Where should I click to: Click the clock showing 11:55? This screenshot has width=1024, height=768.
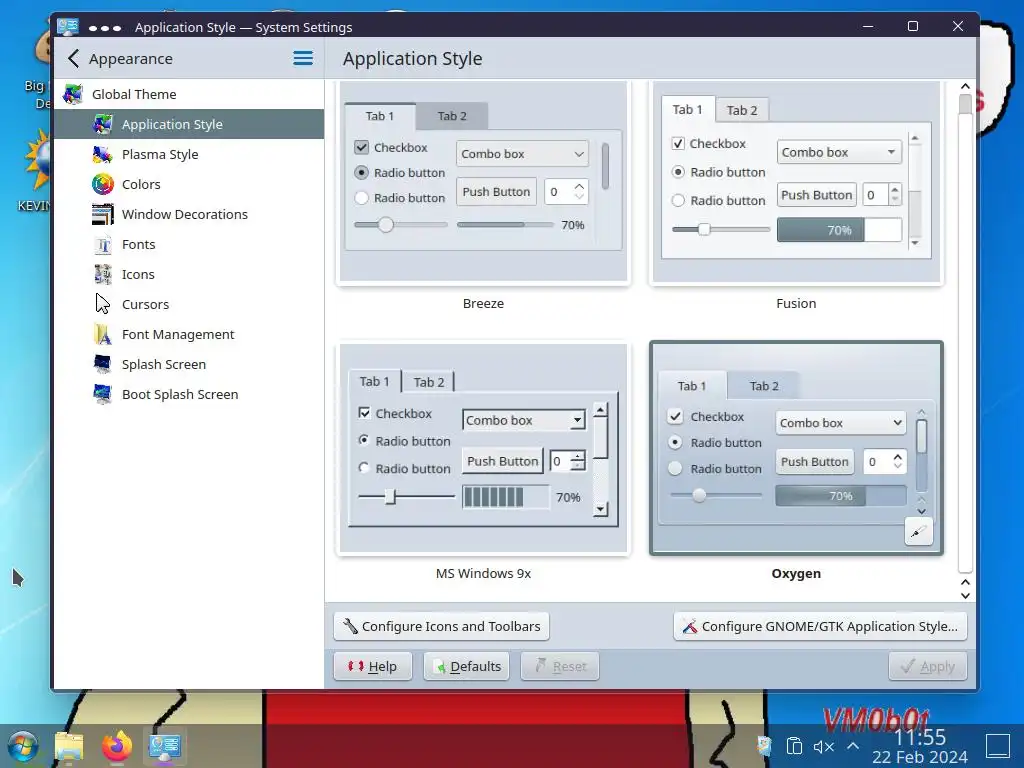(x=920, y=737)
